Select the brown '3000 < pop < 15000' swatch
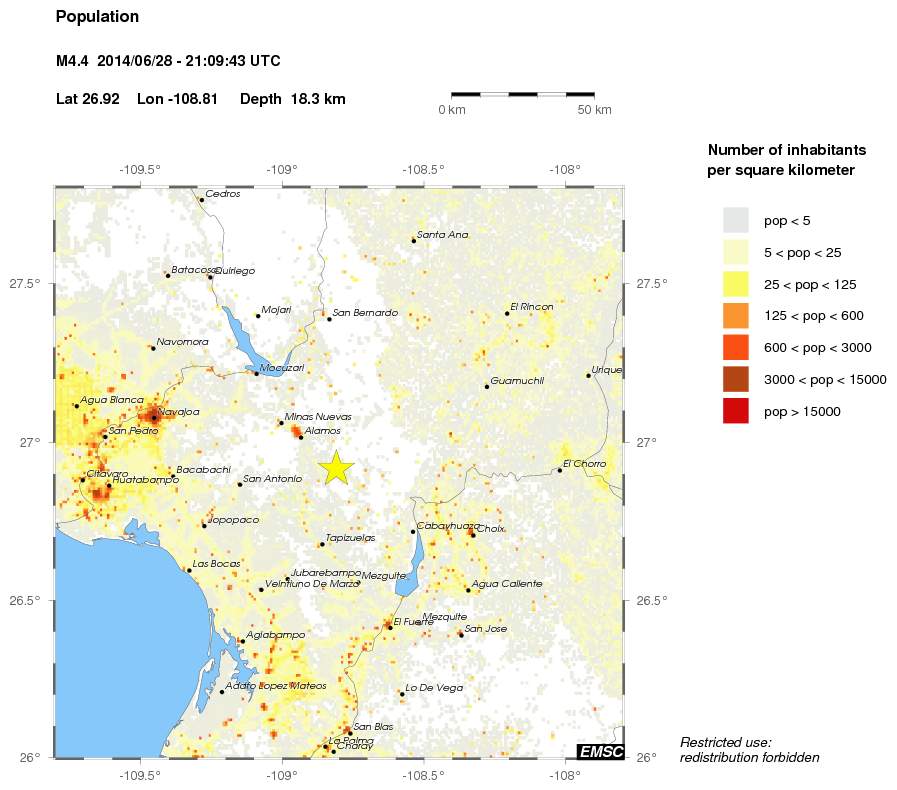Screen dimensions: 897x790 tap(736, 379)
